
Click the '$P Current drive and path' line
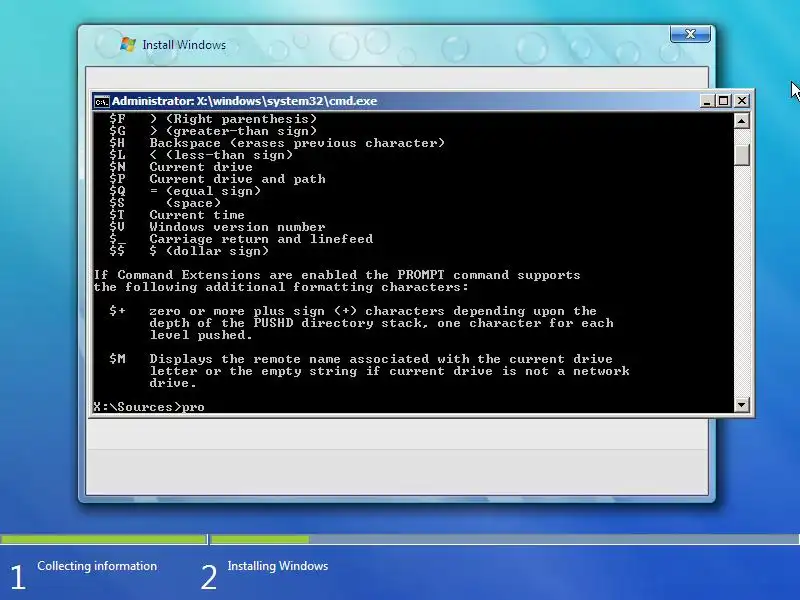[x=217, y=179]
